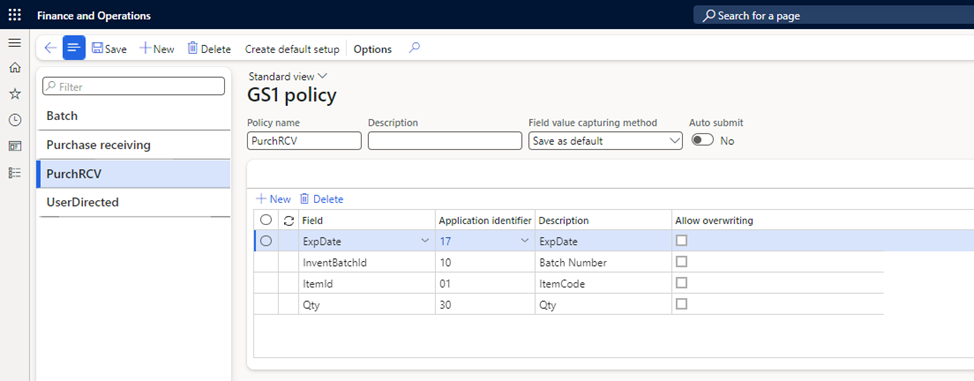974x381 pixels.
Task: Expand the hamburger navigation pane
Action: pos(14,43)
